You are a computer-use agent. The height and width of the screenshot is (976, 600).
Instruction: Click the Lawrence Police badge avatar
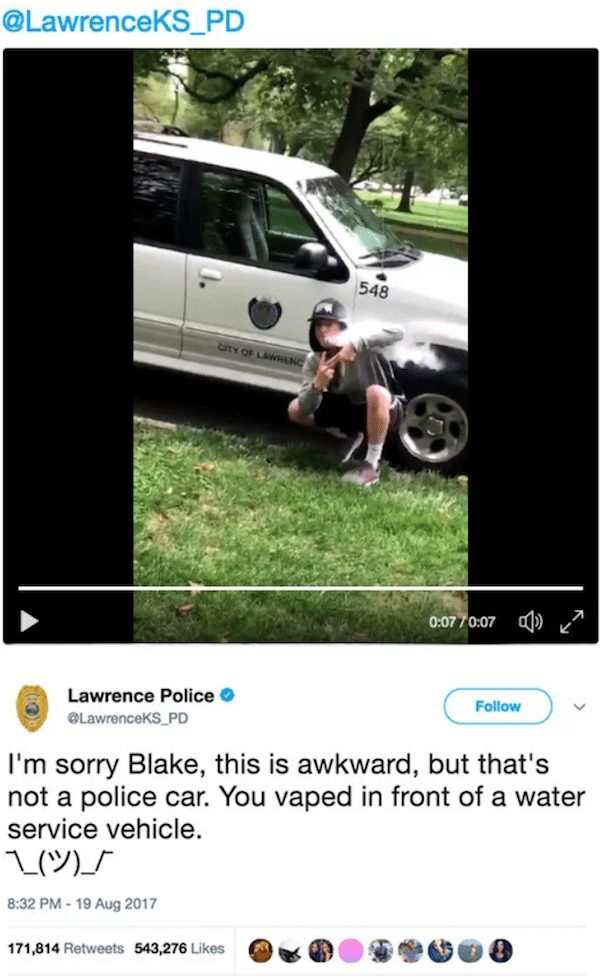point(33,707)
